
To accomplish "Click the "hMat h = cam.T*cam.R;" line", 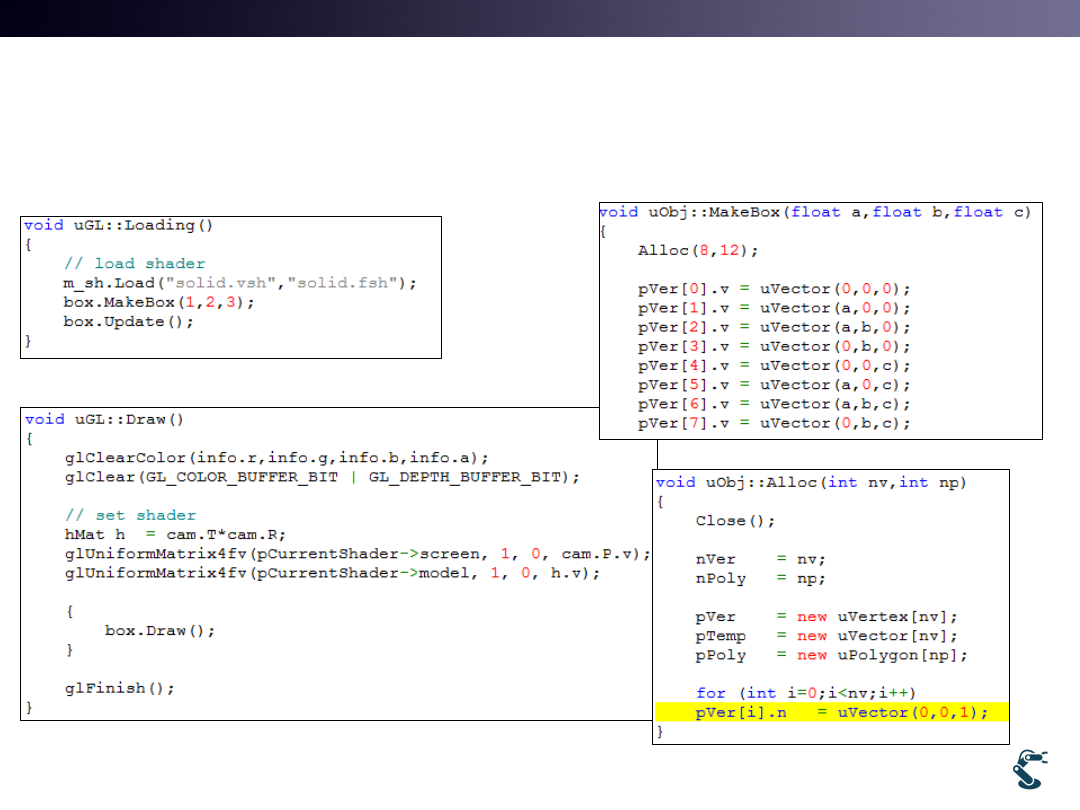I will [175, 534].
